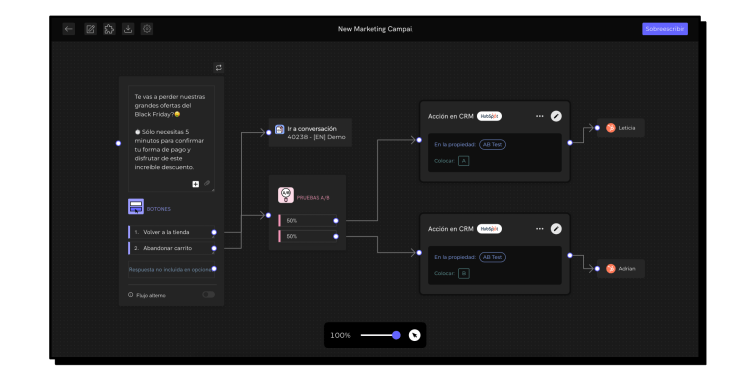Click output connector of upper CRM node

point(570,143)
